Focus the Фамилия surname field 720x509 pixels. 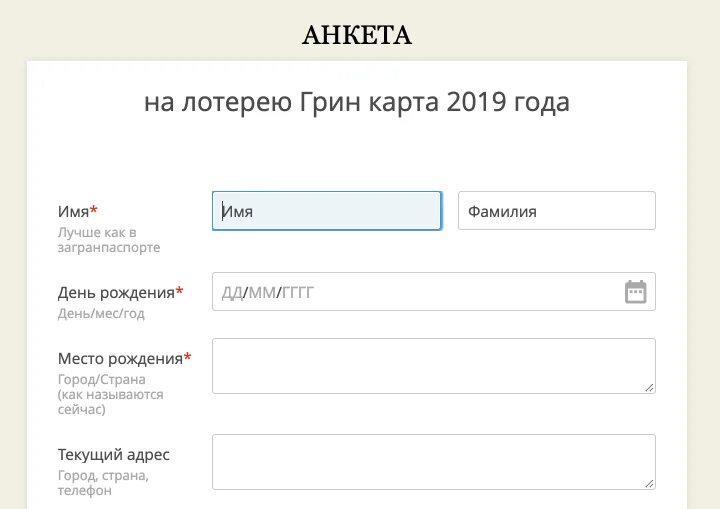(x=556, y=211)
